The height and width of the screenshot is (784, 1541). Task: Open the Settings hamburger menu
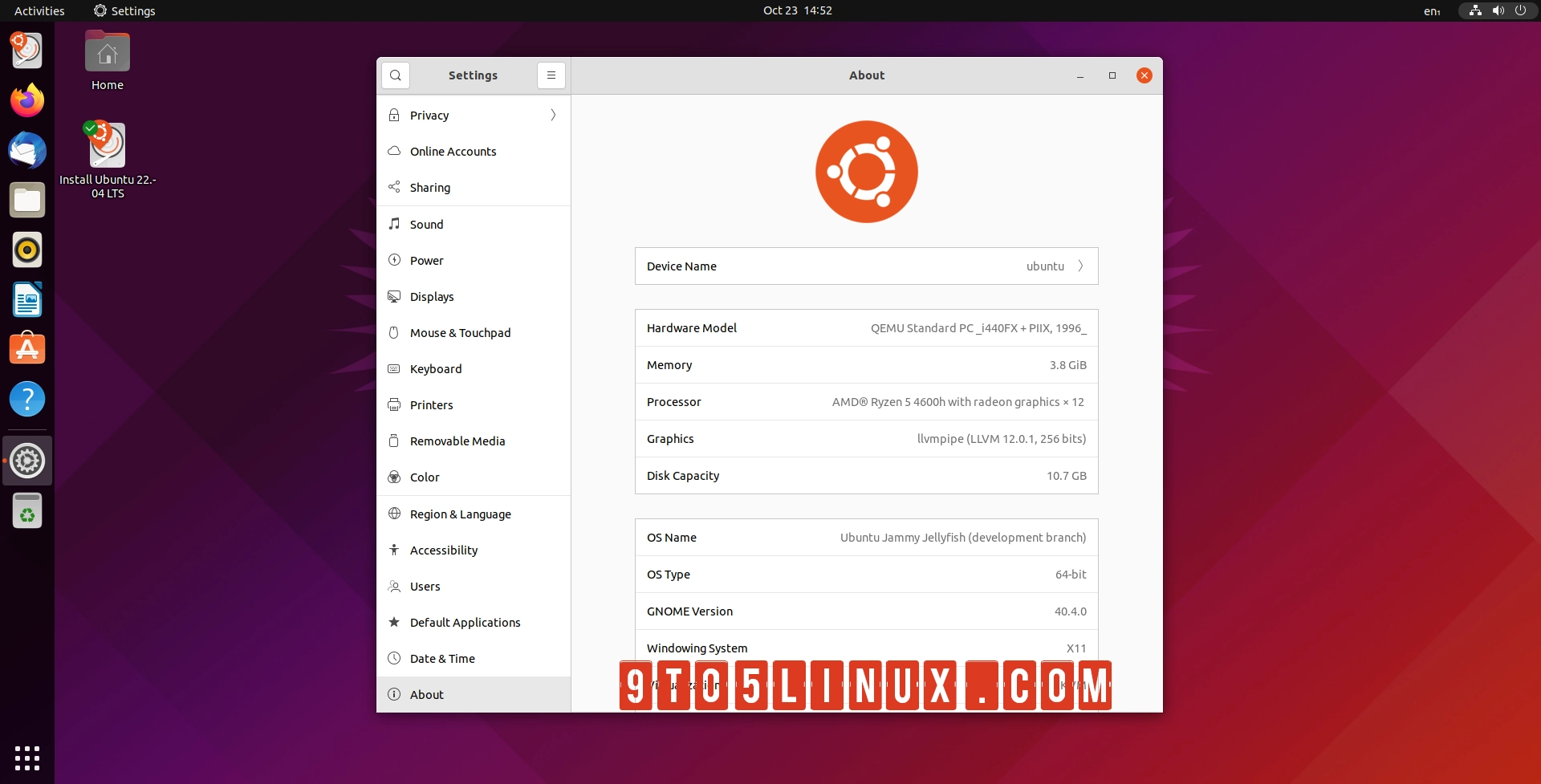(551, 75)
